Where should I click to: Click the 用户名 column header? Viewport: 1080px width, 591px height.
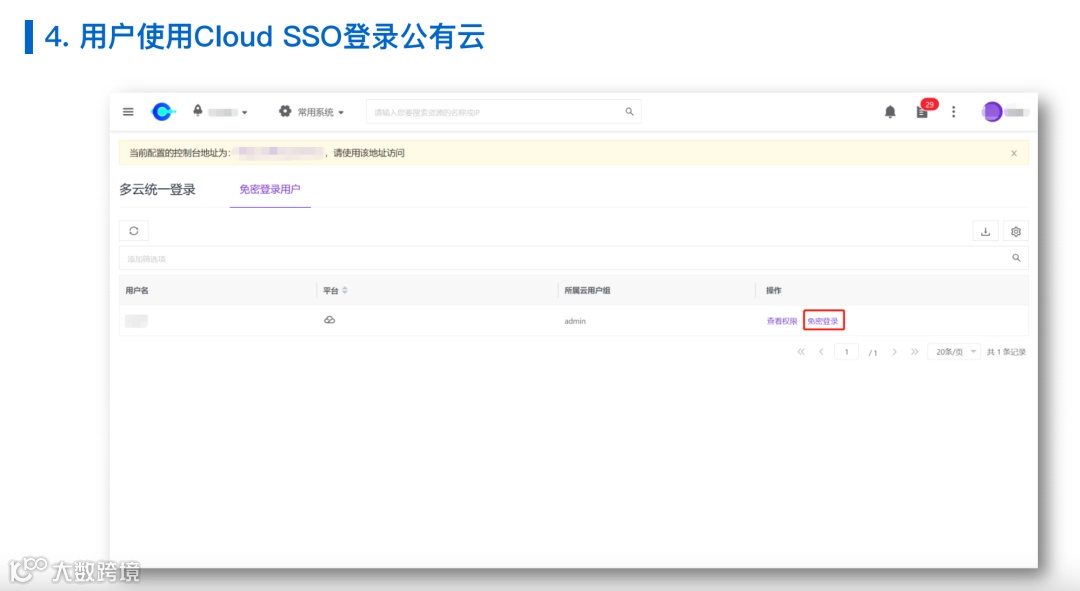137,291
